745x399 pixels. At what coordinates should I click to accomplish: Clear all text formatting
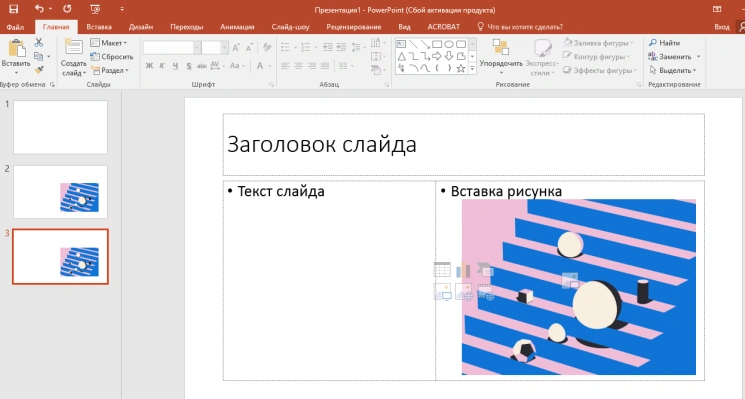click(x=267, y=48)
